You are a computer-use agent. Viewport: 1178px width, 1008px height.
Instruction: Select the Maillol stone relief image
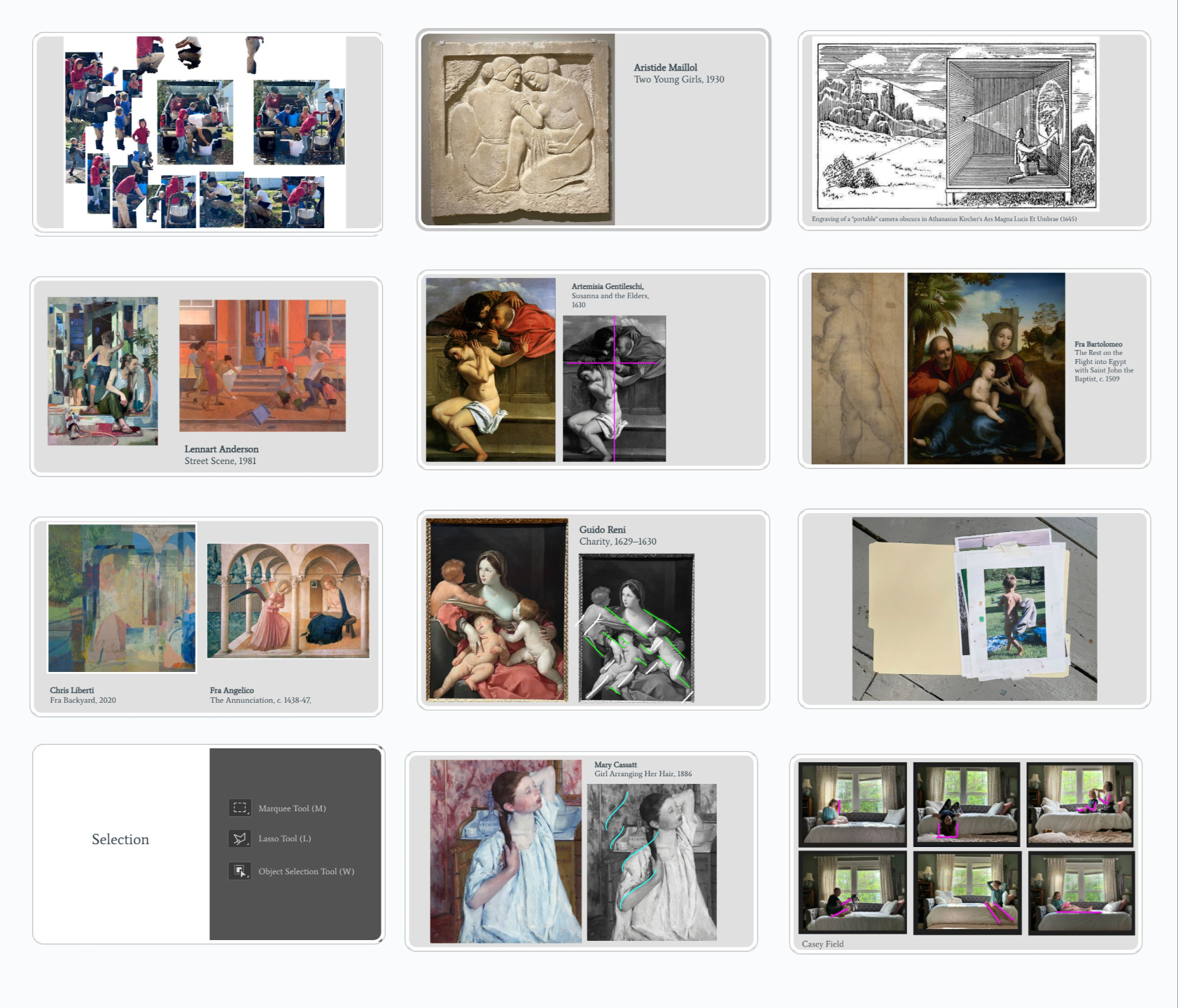[518, 129]
